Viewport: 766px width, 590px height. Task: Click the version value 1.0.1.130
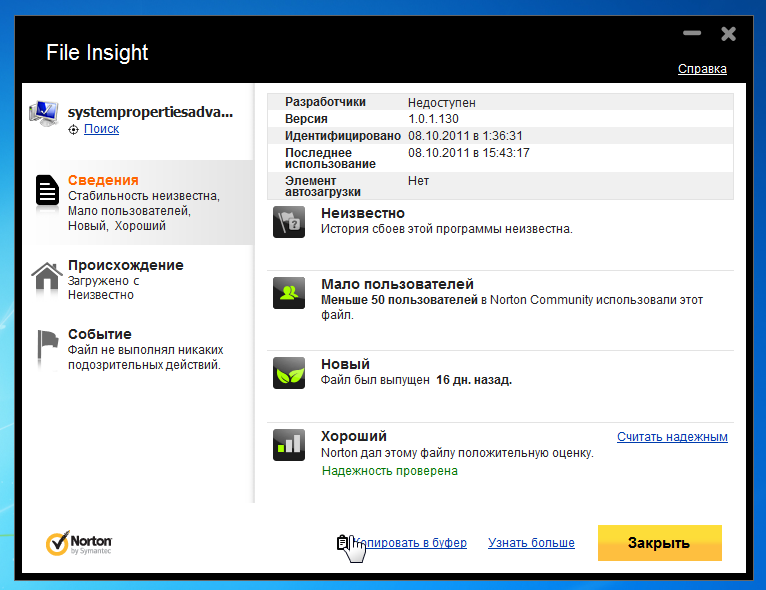433,119
